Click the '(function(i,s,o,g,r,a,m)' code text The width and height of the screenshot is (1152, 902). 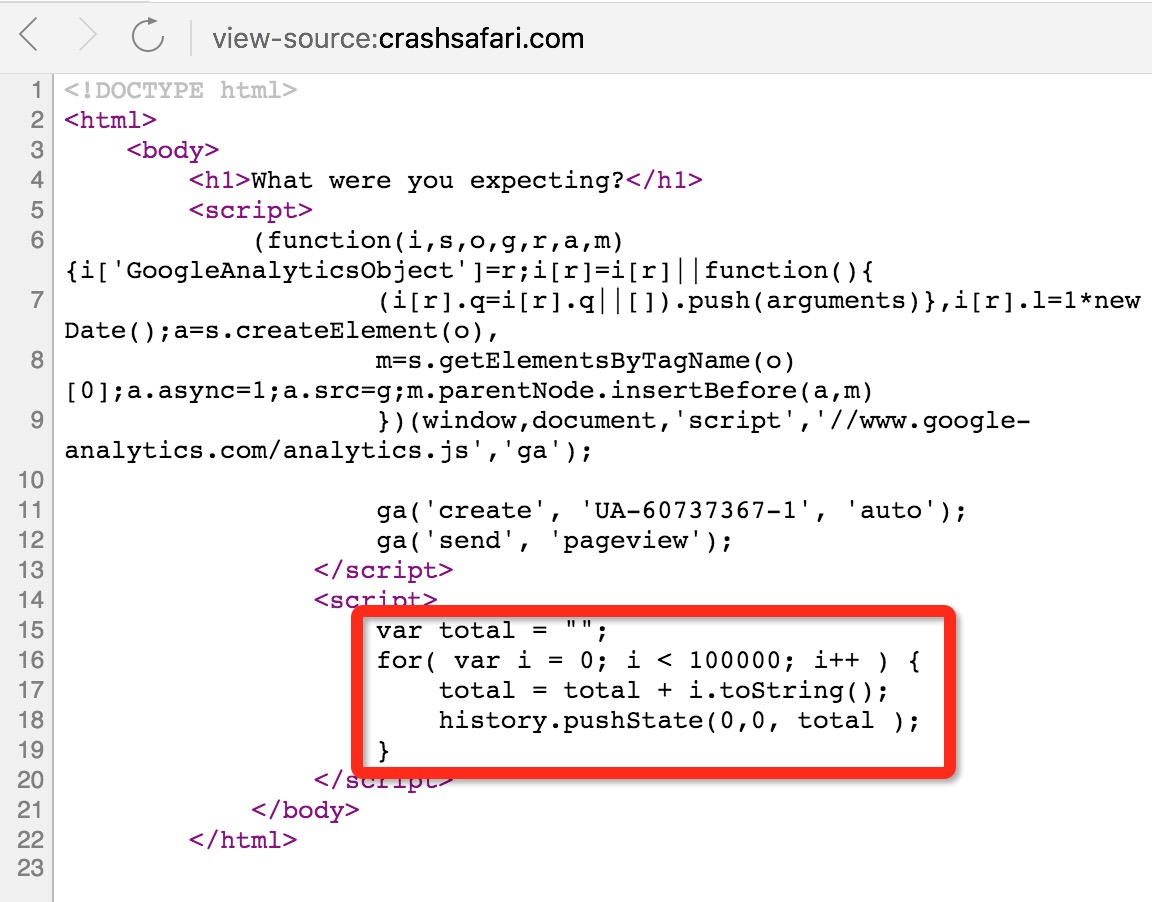point(438,240)
